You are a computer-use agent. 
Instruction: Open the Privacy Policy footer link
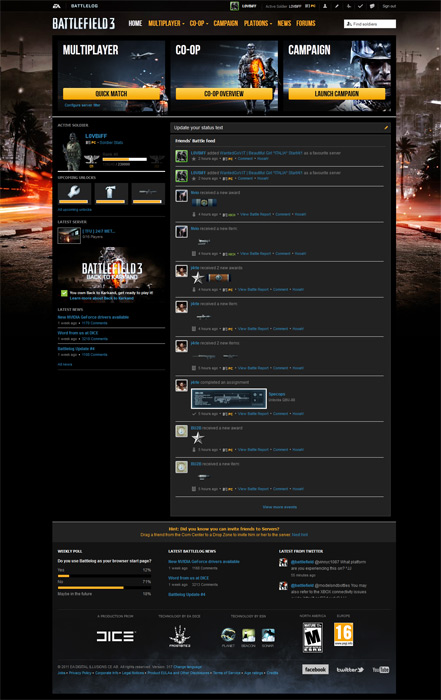(x=80, y=672)
